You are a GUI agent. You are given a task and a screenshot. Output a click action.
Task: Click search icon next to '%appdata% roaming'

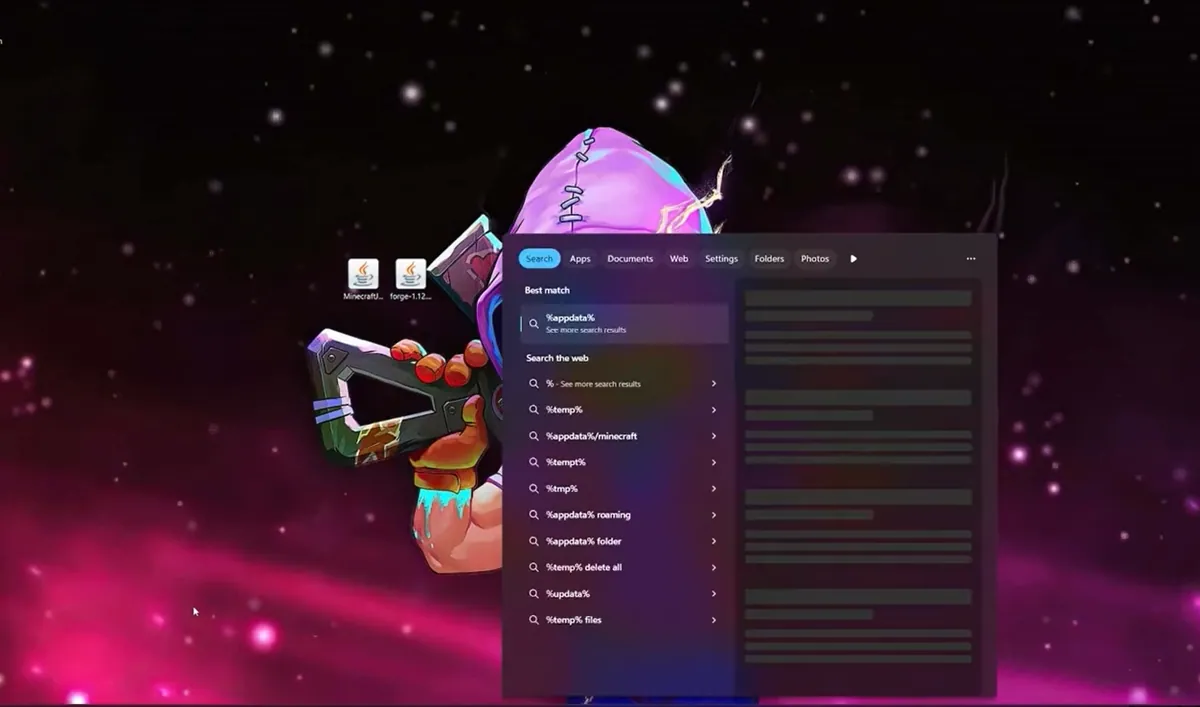pyautogui.click(x=534, y=515)
